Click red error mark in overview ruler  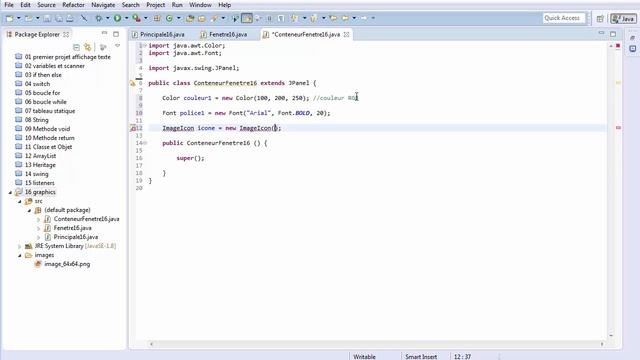point(618,128)
